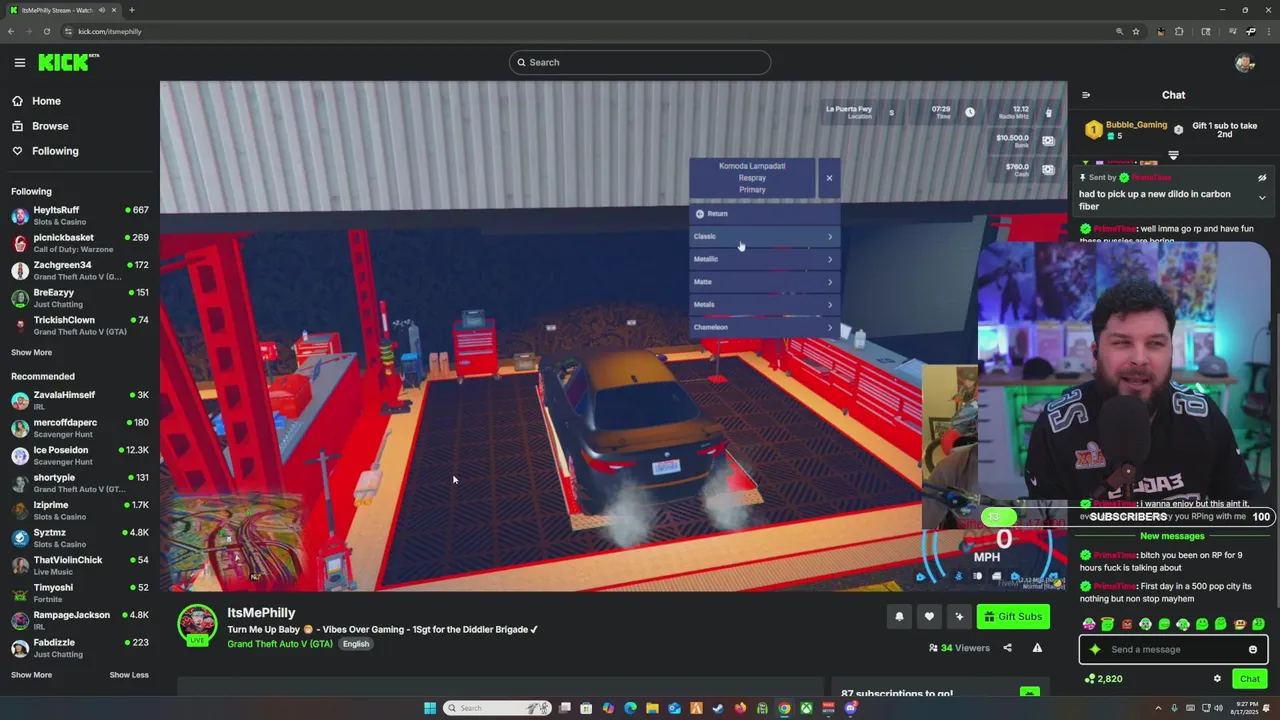Click the Kick logo
The image size is (1280, 720).
tap(68, 62)
